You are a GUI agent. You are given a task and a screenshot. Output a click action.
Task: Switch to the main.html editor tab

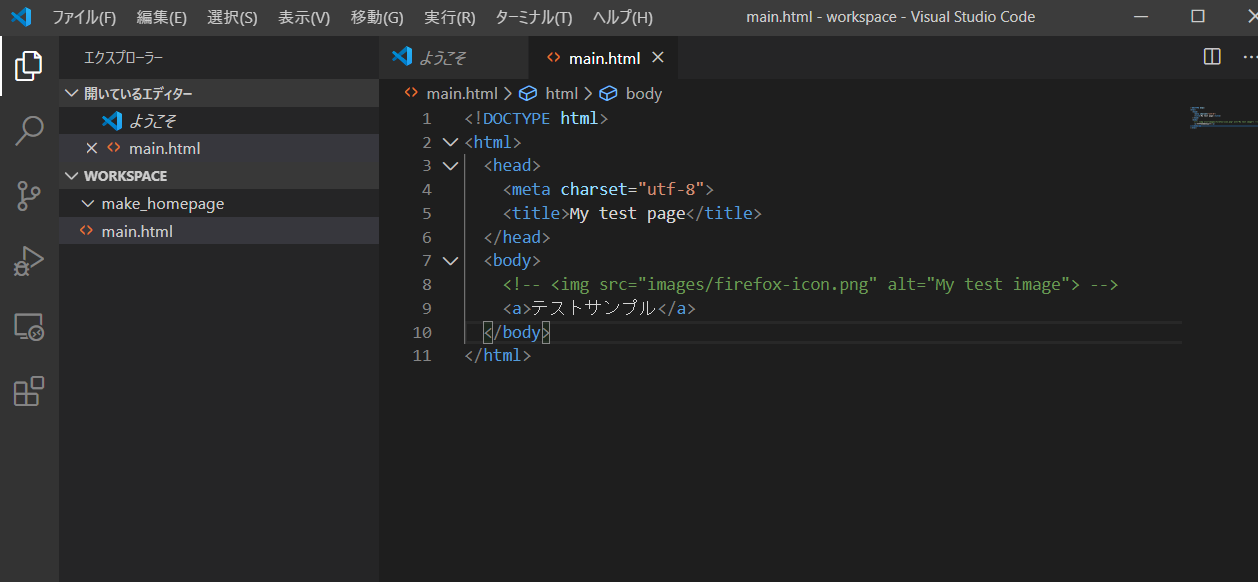(x=603, y=57)
